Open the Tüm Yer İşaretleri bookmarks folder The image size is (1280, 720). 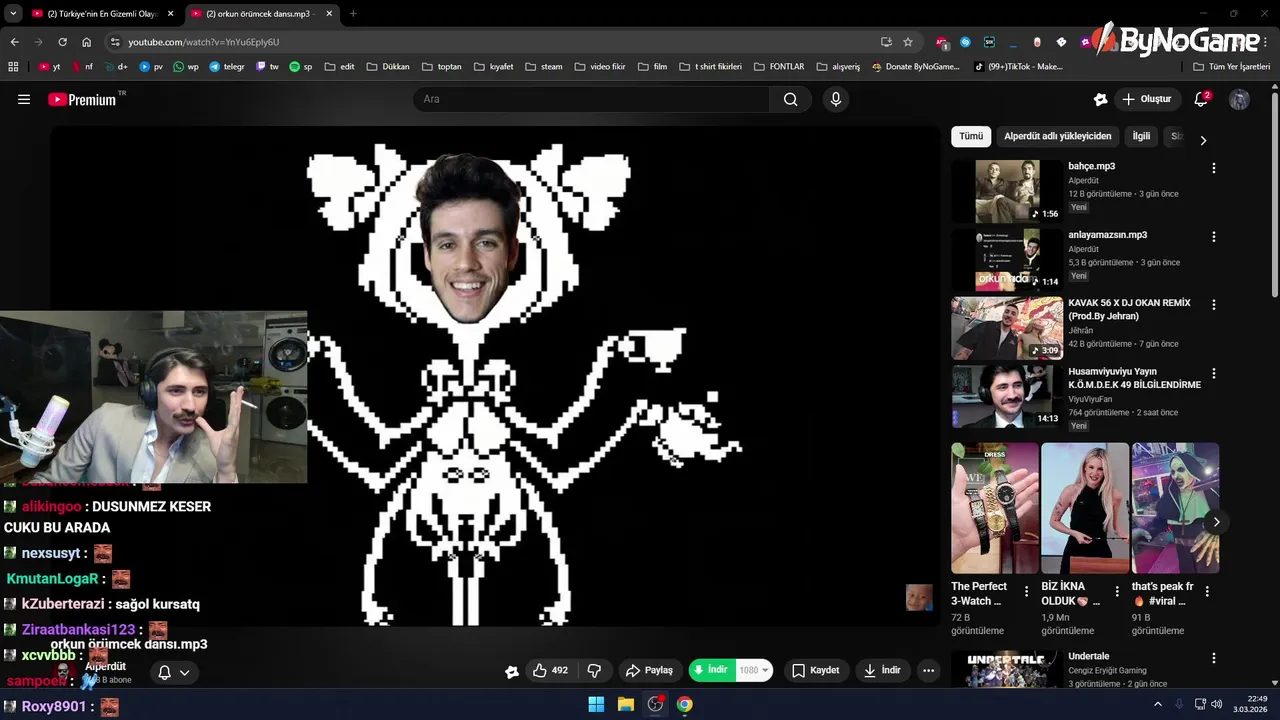point(1232,66)
